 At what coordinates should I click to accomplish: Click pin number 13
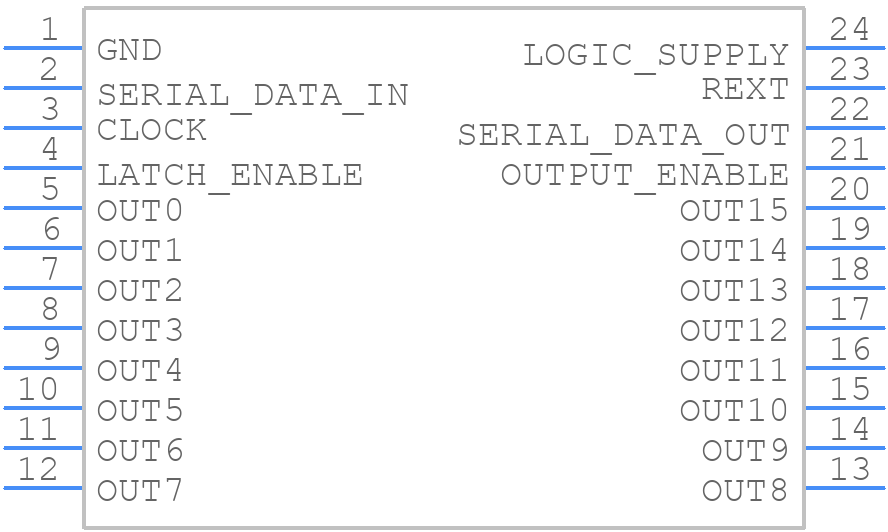(x=849, y=469)
